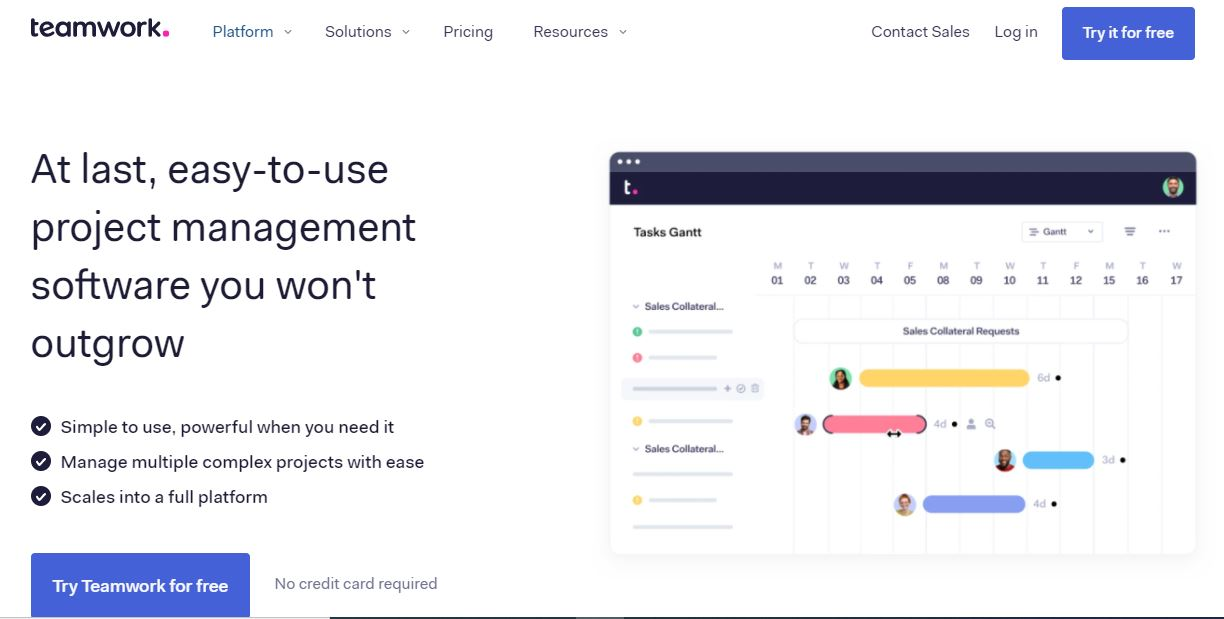
Task: Select the 'M 01' date column header
Action: click(x=777, y=273)
